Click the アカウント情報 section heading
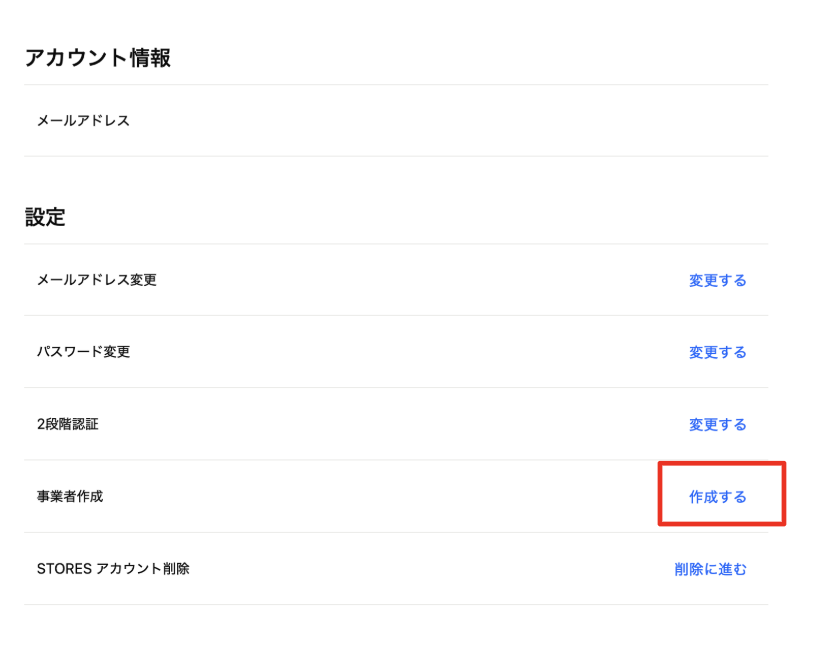 click(98, 58)
